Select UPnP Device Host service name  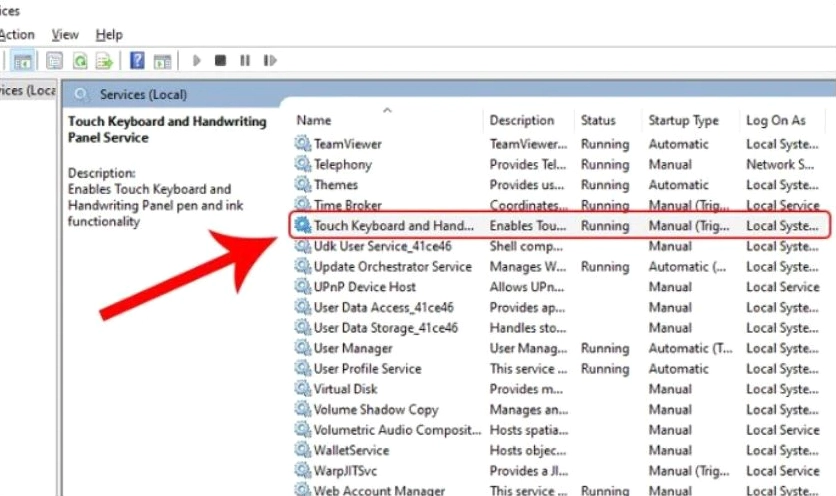click(365, 287)
